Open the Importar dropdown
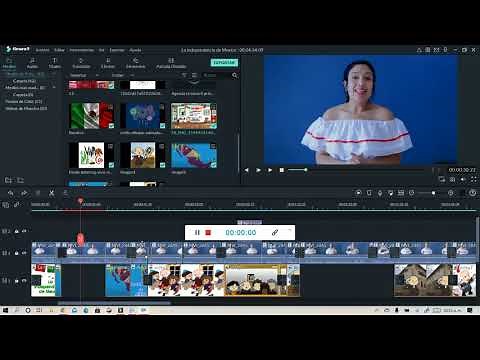480x360 pixels. point(84,75)
